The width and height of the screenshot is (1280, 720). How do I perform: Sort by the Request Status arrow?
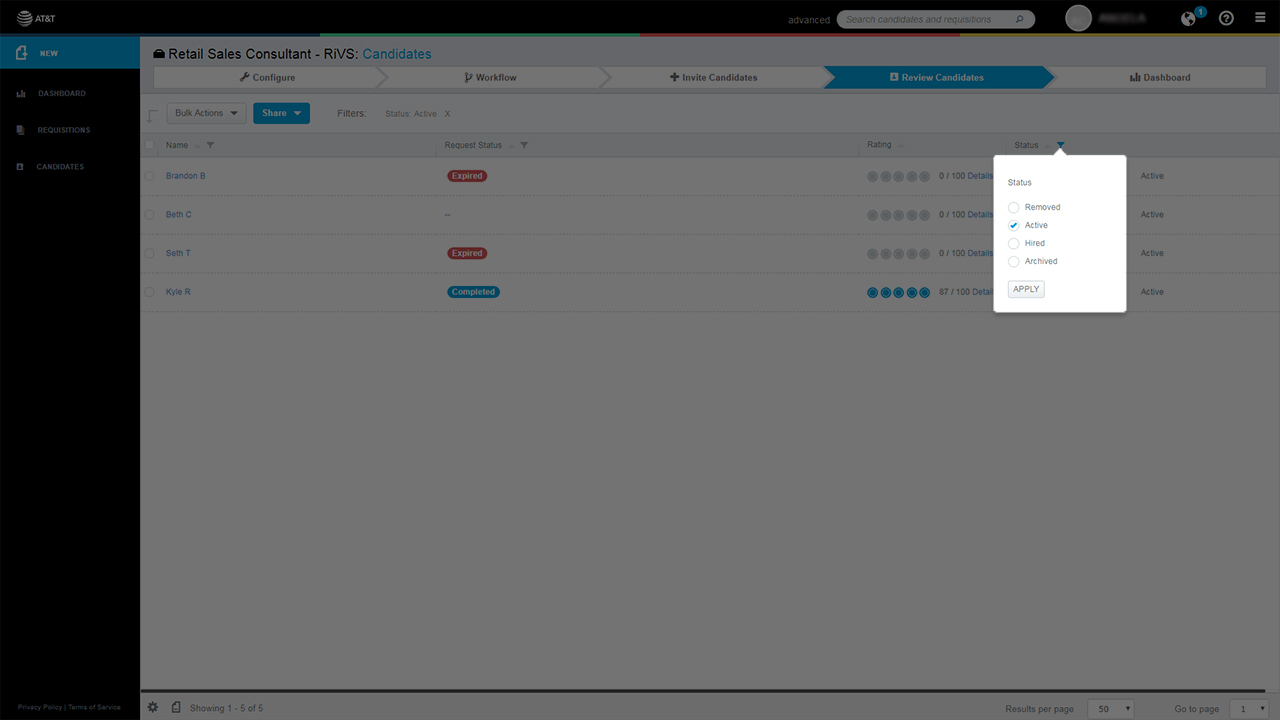point(511,146)
